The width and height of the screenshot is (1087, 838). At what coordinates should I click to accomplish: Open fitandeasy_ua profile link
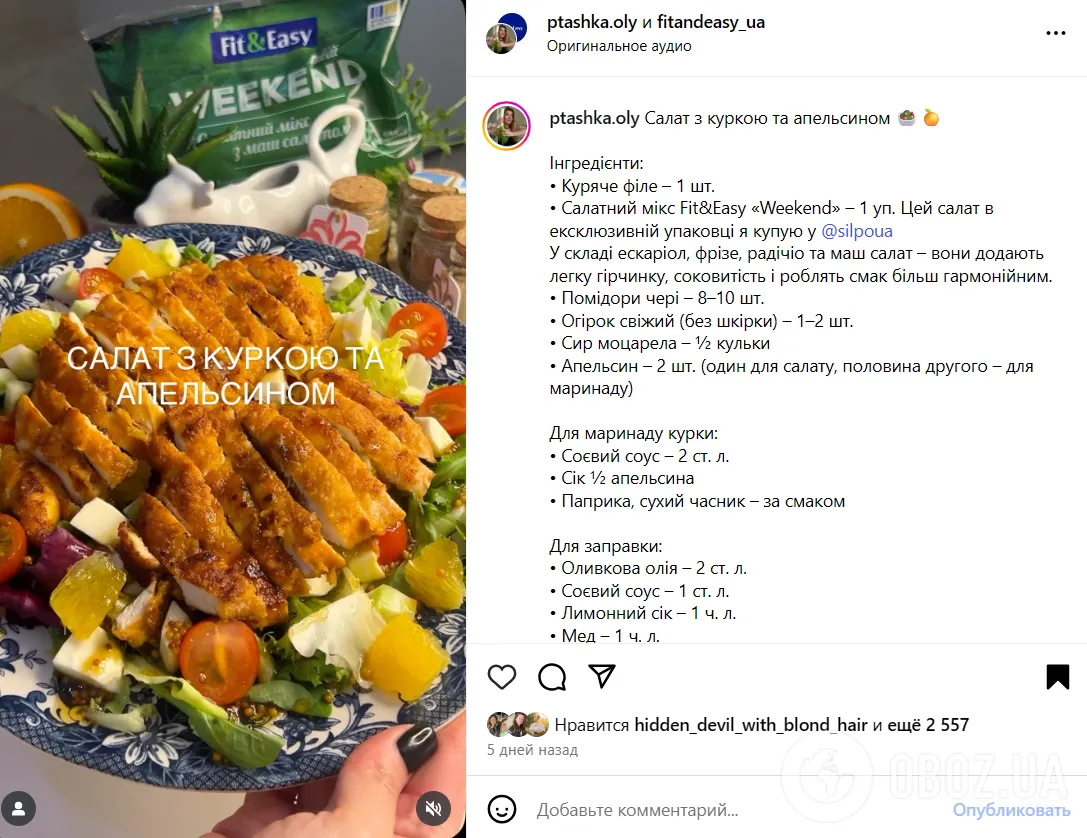click(x=711, y=22)
